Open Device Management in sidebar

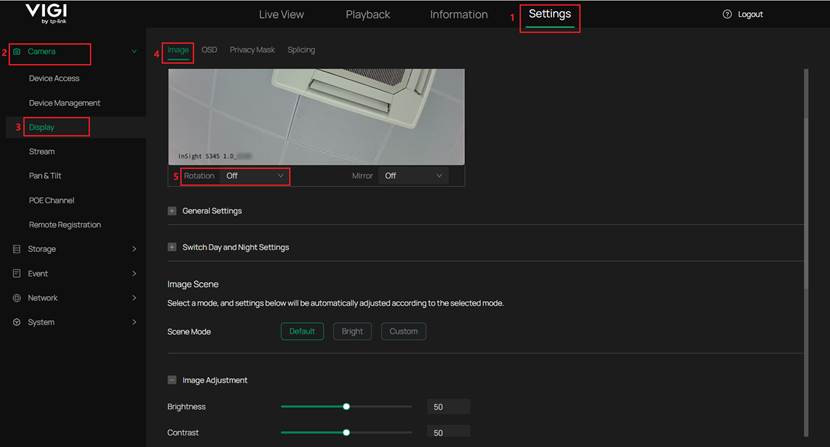[65, 103]
